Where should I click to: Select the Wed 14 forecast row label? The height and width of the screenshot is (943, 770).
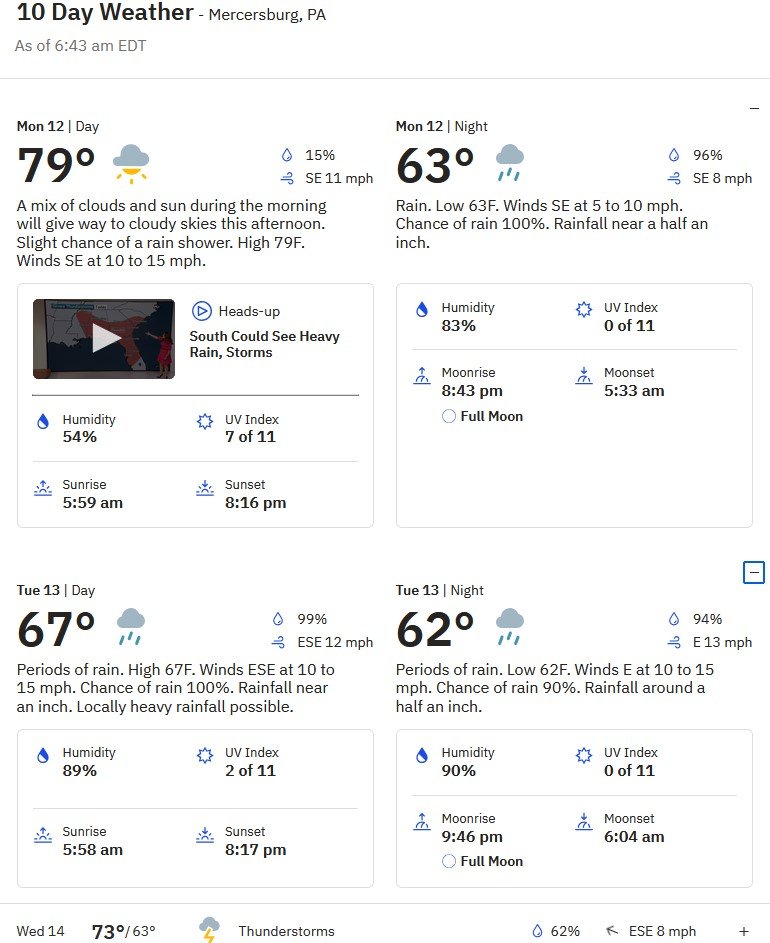click(x=40, y=931)
